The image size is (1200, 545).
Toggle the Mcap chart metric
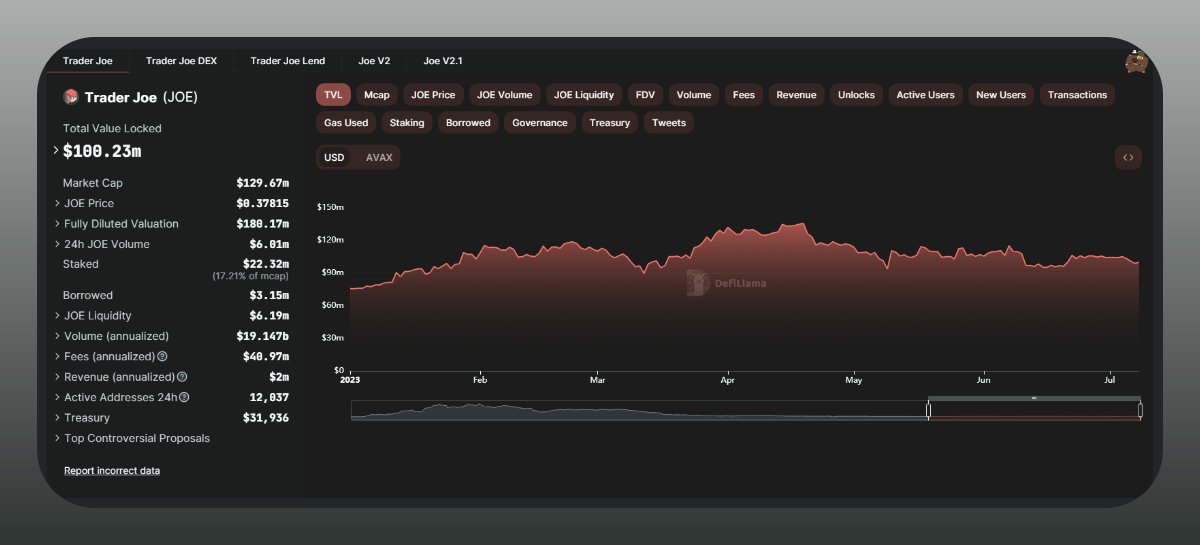pos(377,95)
